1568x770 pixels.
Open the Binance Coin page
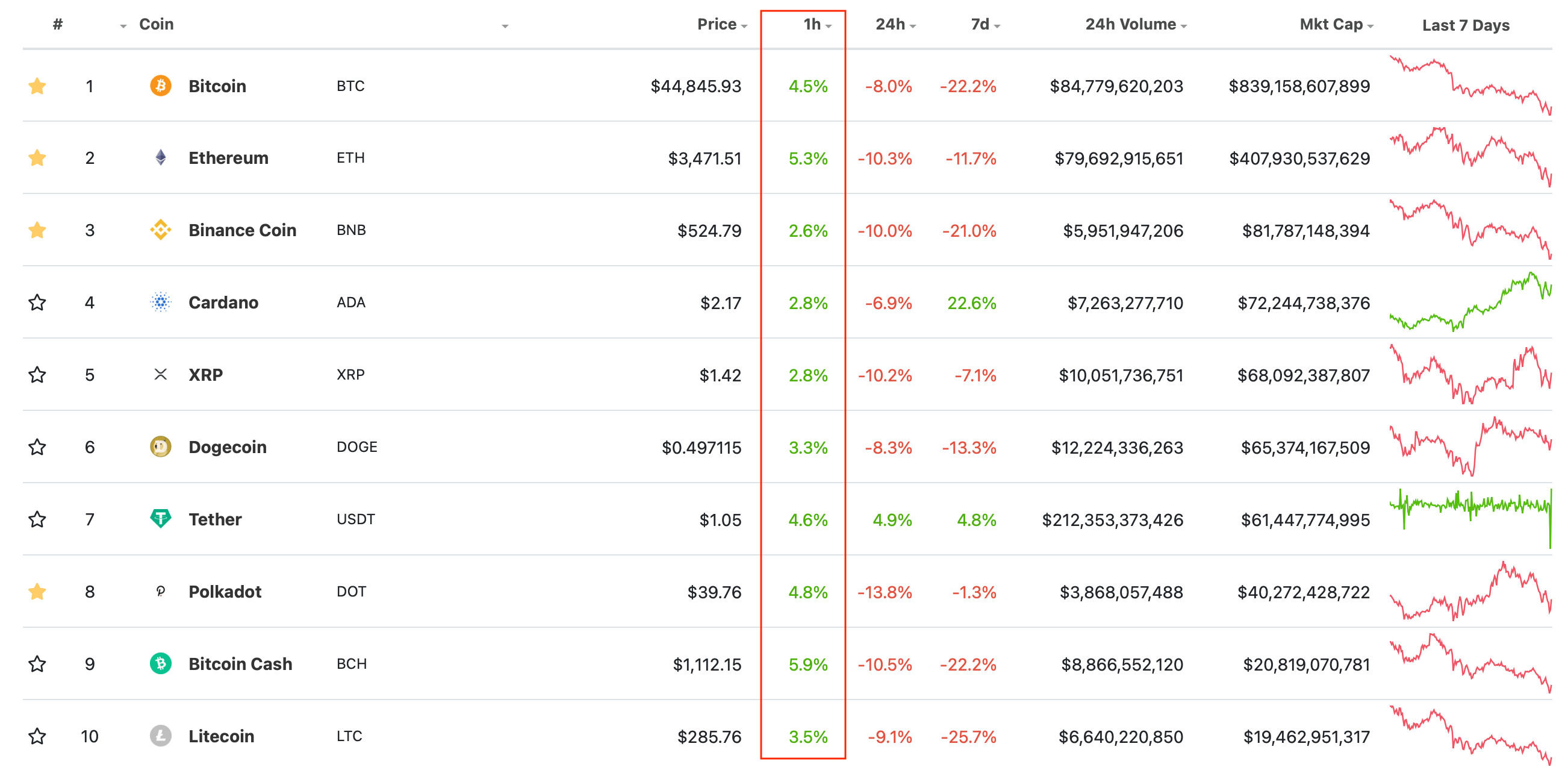tap(242, 230)
